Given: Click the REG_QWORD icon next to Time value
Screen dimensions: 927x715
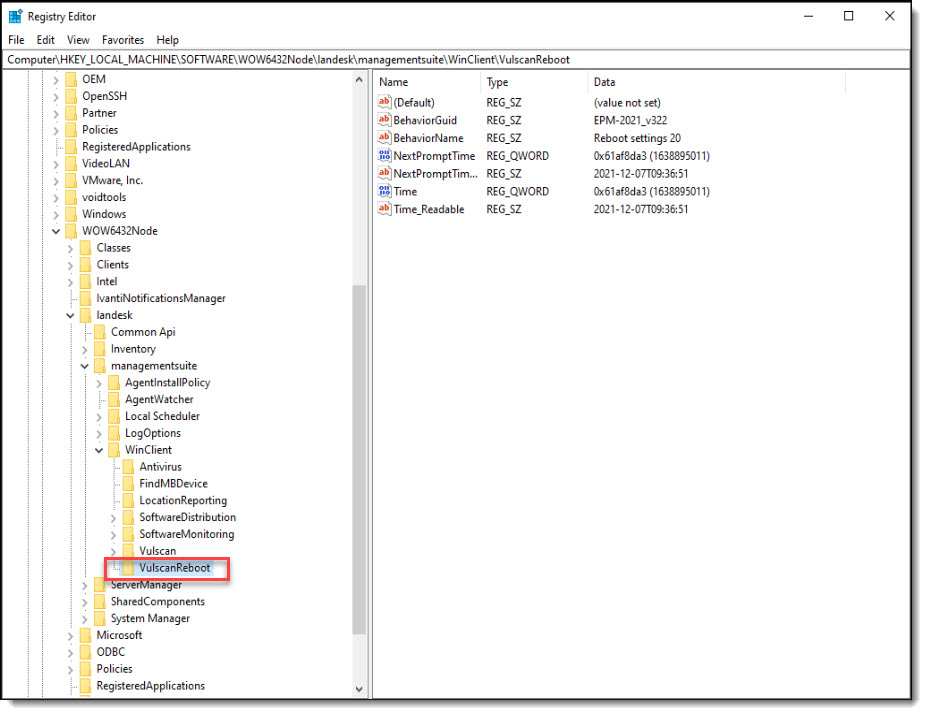Looking at the screenshot, I should point(384,191).
